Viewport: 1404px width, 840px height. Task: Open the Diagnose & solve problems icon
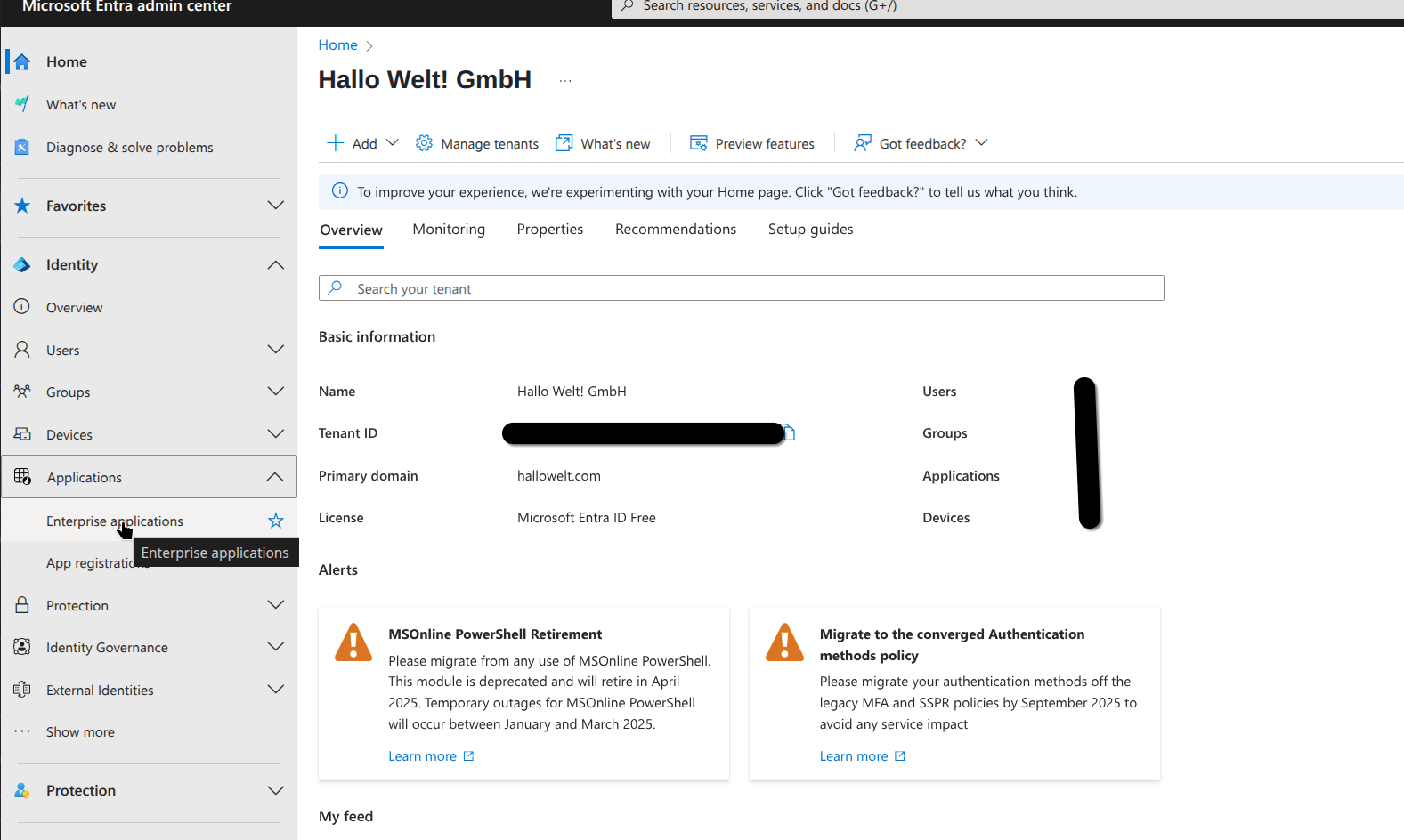click(22, 148)
